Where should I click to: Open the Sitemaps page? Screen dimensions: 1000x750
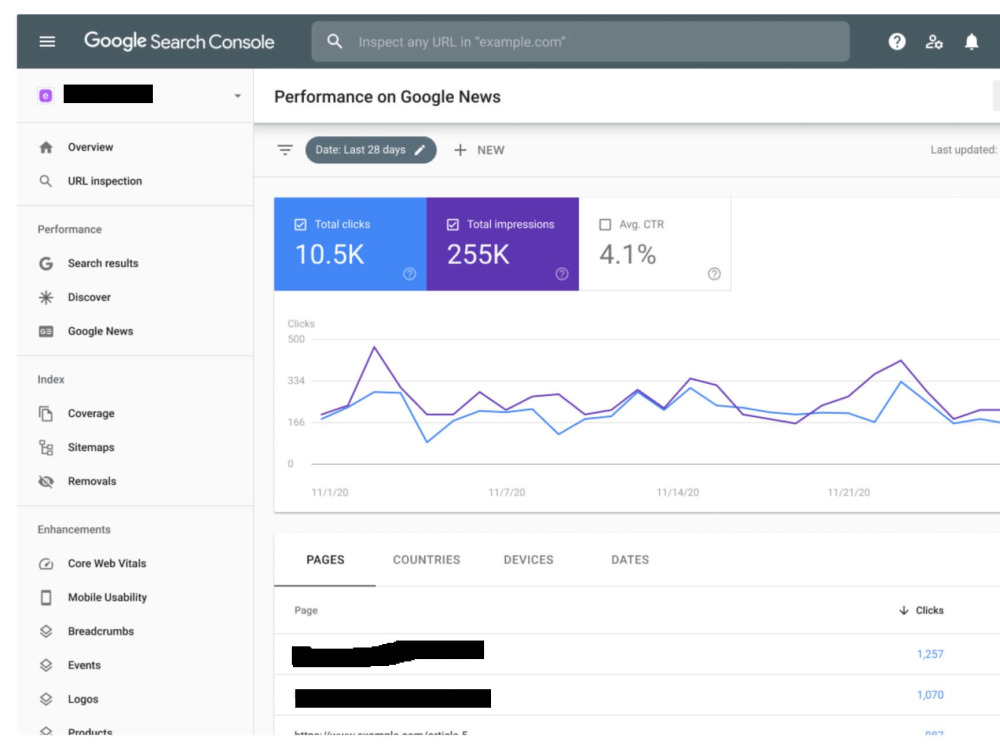click(91, 447)
